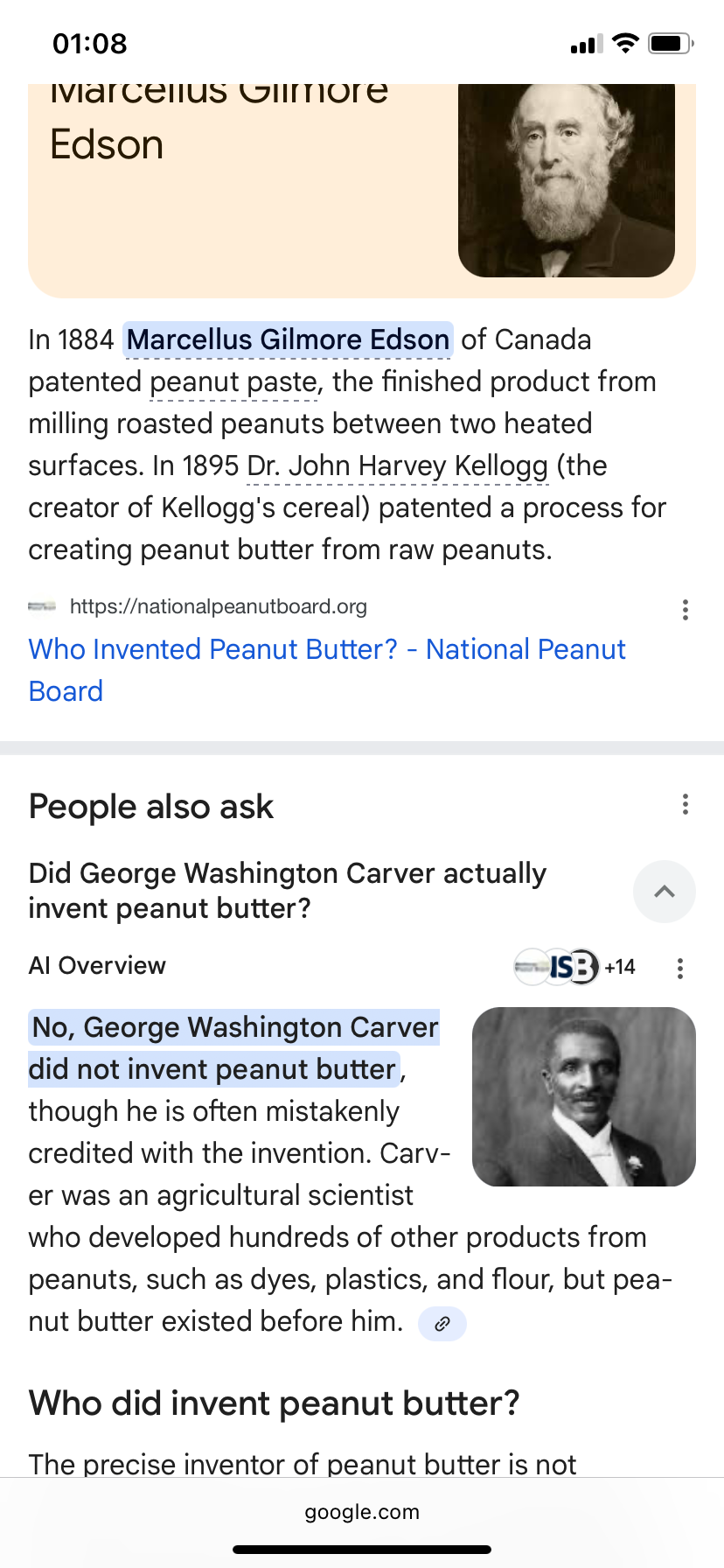Collapse the George Washington Carver question

click(665, 892)
